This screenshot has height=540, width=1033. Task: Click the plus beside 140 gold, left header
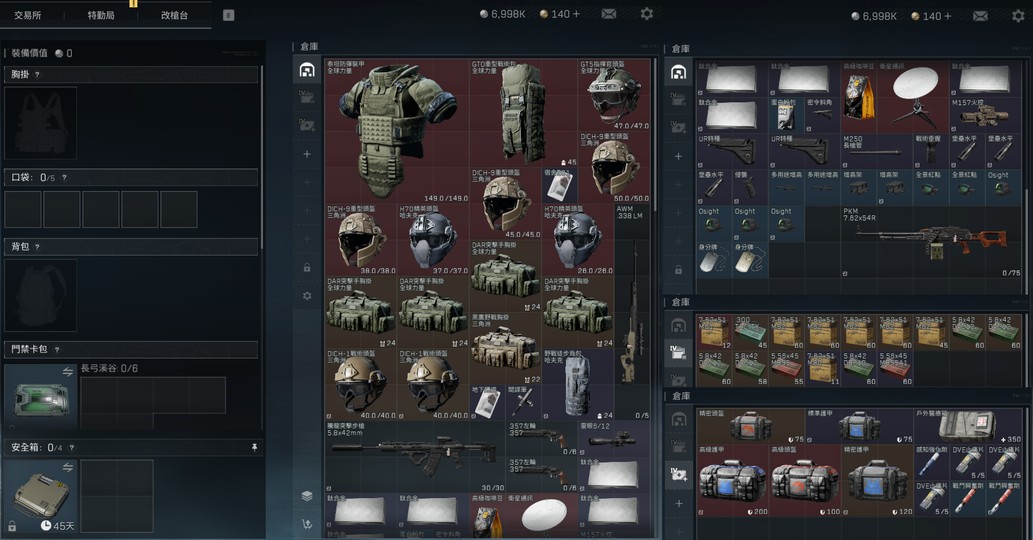(x=576, y=14)
